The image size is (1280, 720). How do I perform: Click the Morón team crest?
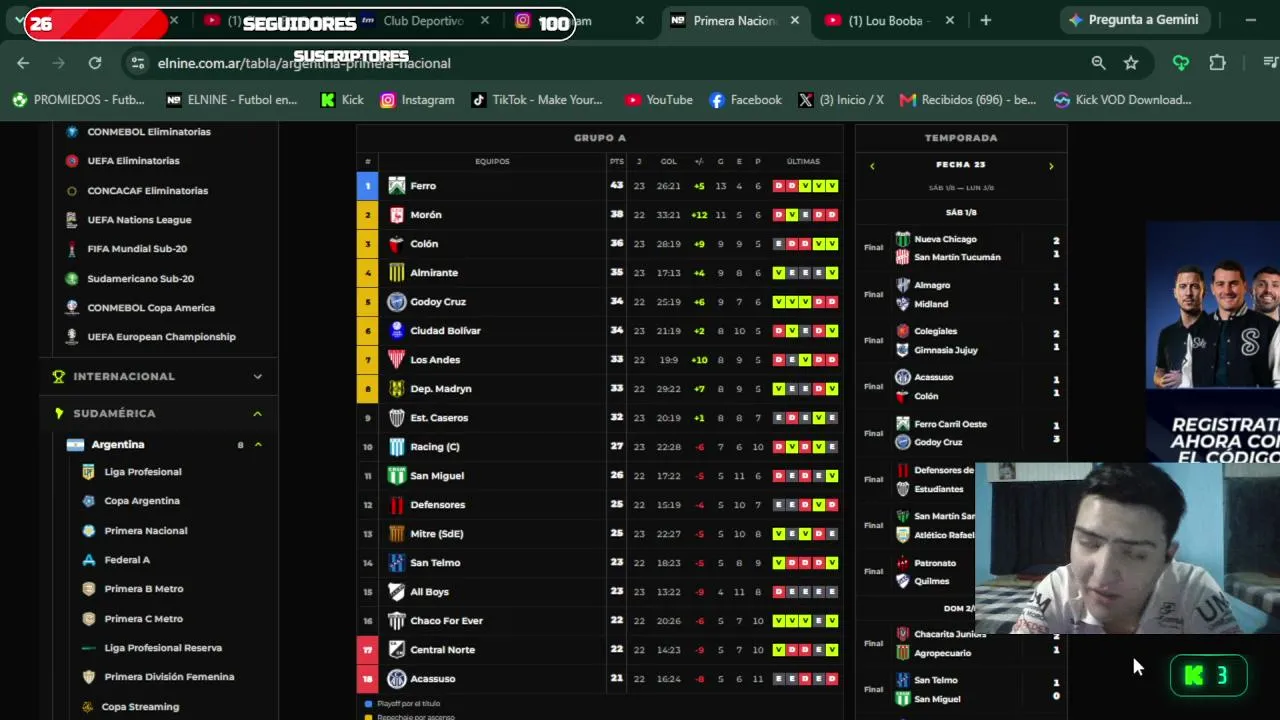tap(397, 215)
